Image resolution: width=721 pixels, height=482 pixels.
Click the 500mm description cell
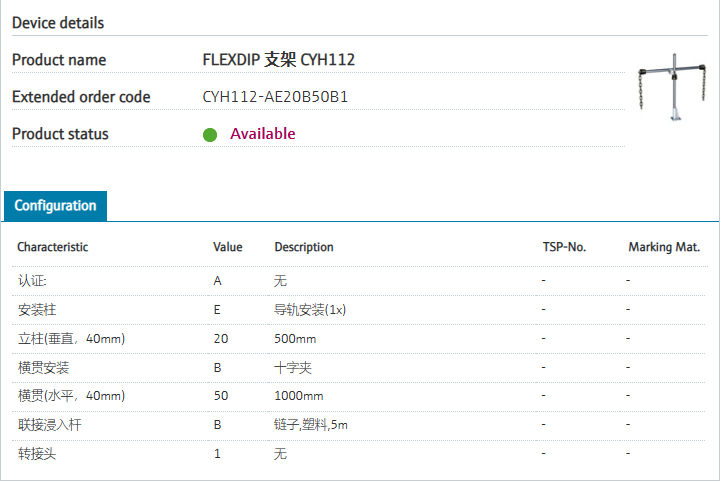[296, 339]
